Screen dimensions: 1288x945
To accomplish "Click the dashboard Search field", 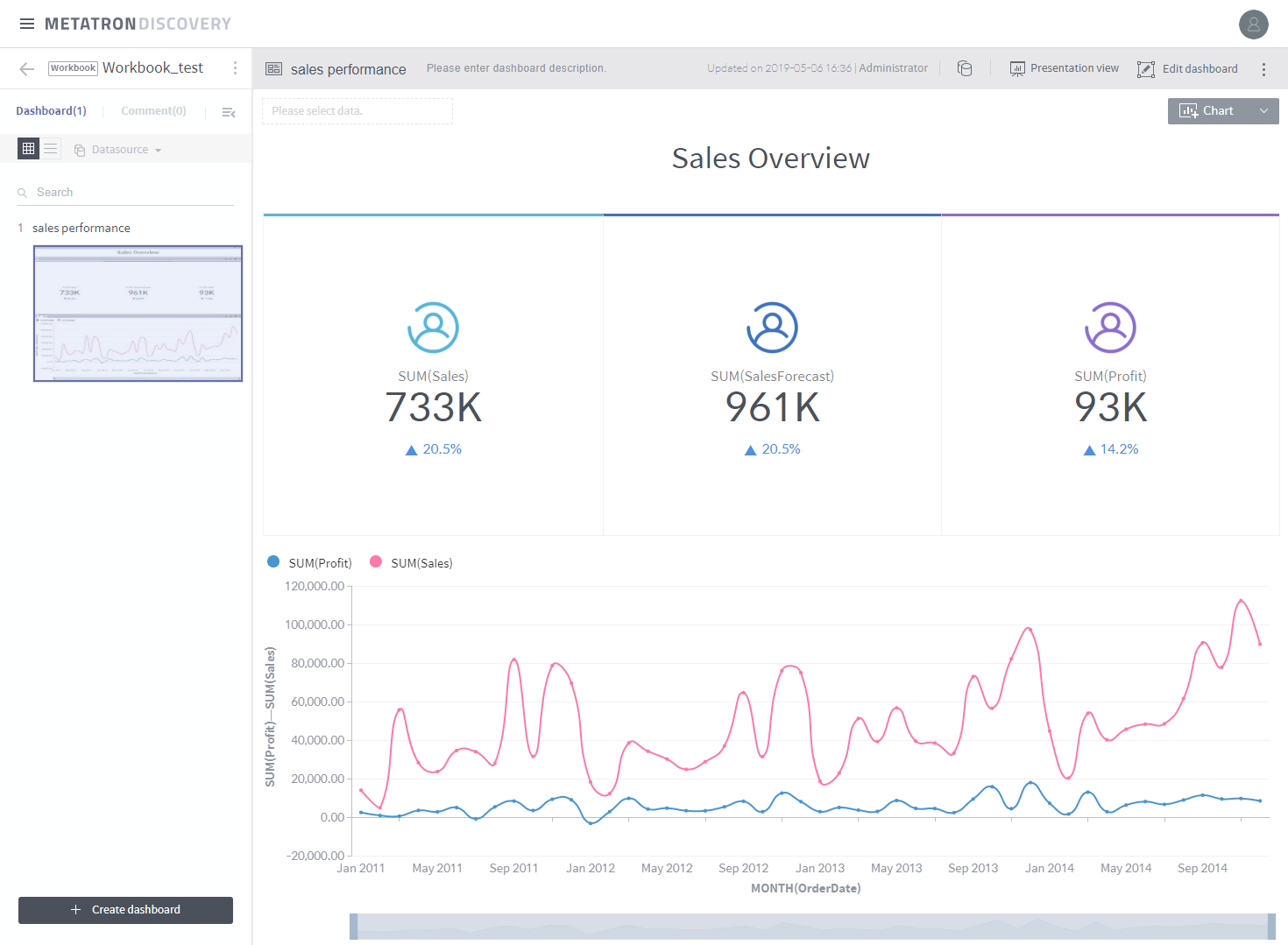I will [125, 193].
